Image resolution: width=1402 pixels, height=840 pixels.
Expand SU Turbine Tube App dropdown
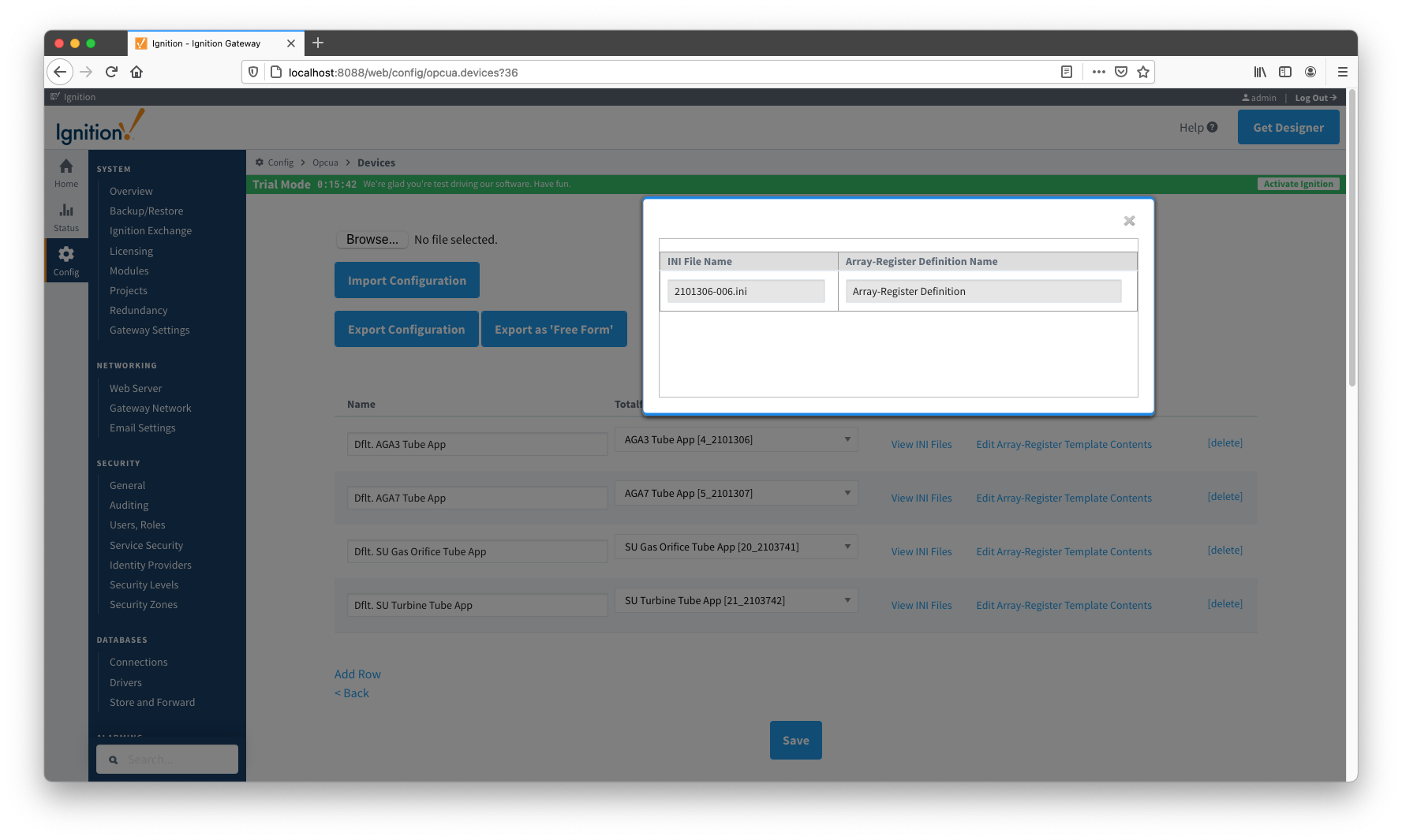pyautogui.click(x=736, y=600)
